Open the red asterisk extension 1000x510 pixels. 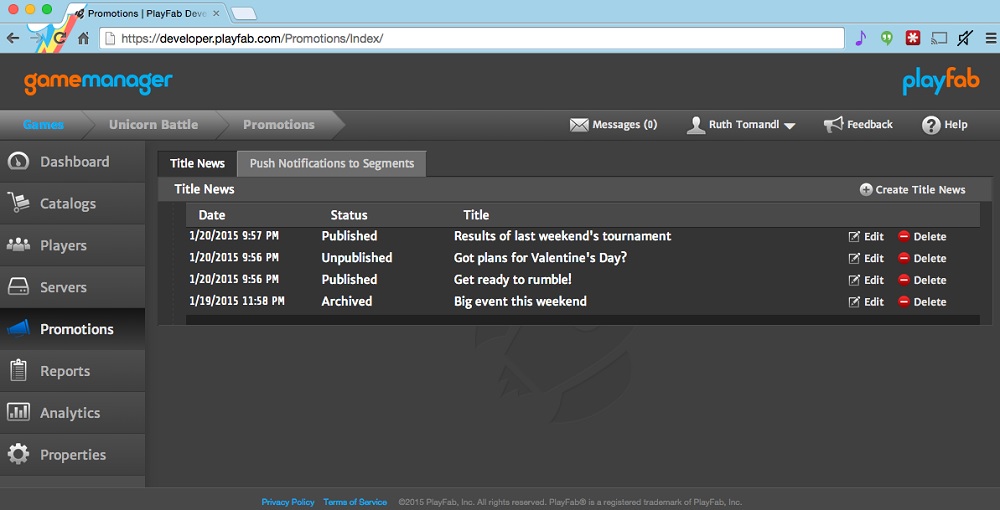913,38
